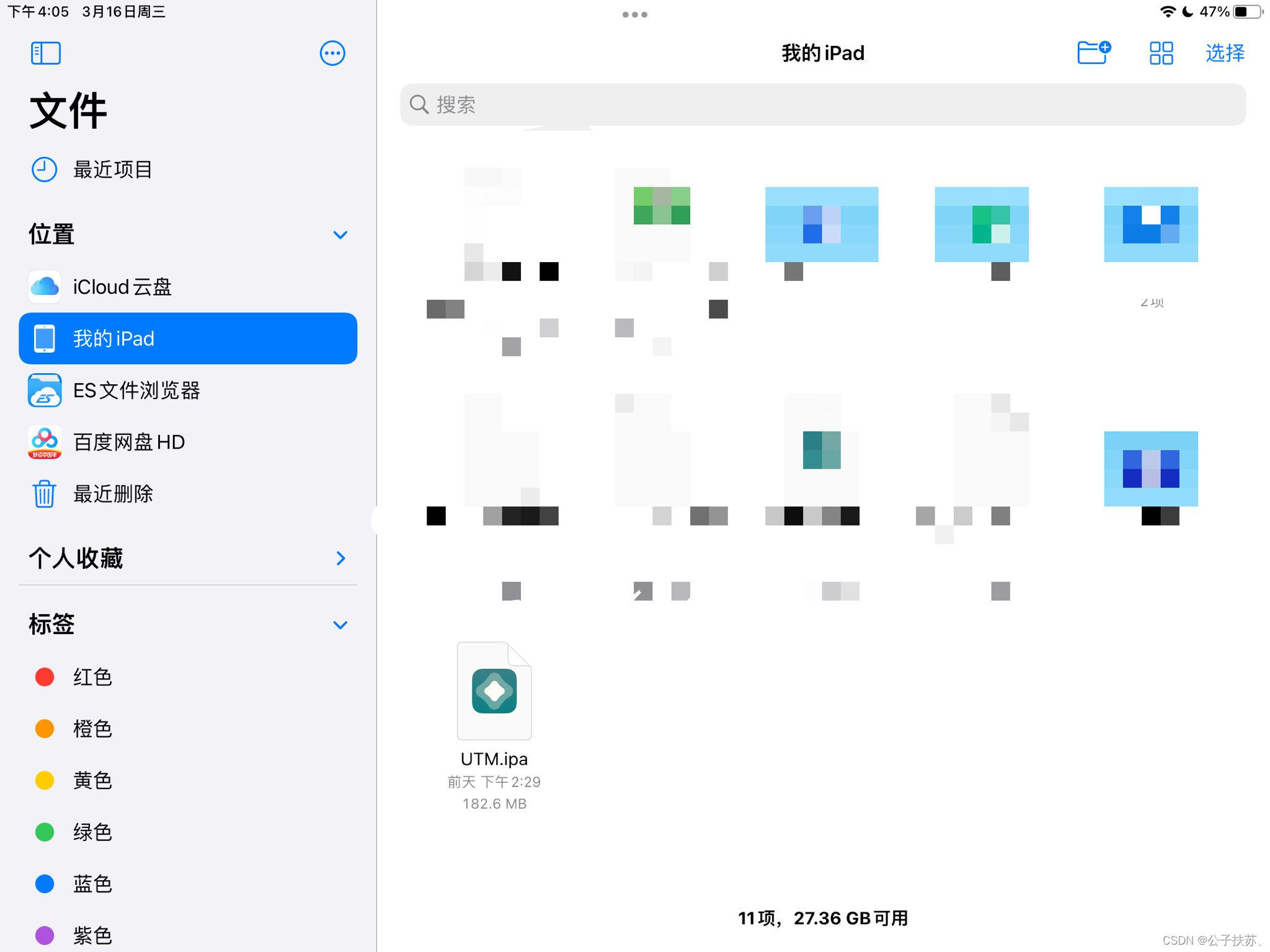
Task: Open the sidebar more options ellipsis
Action: (x=332, y=53)
